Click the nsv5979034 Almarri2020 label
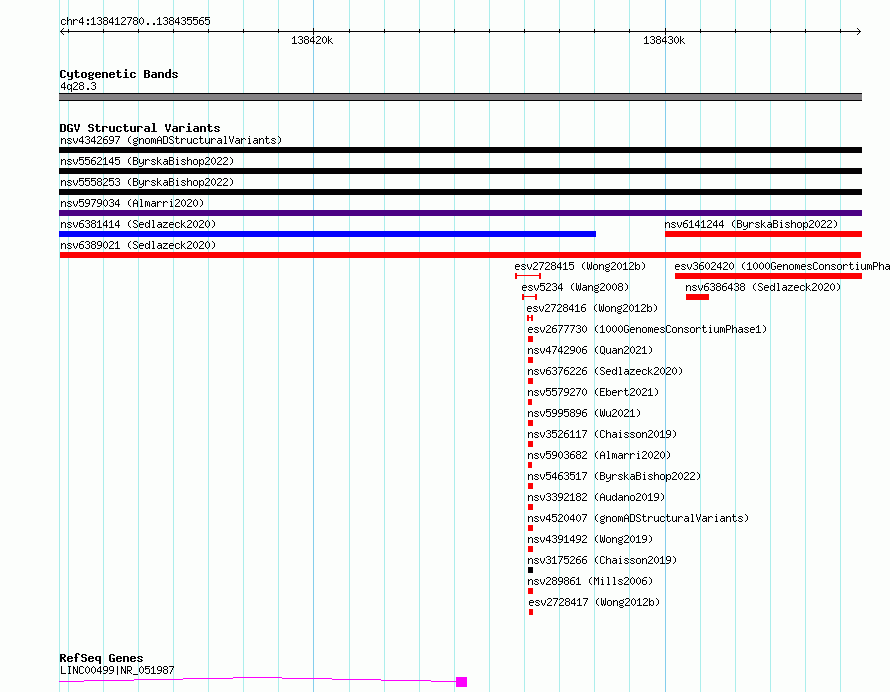Screen dimensions: 890x692 132,203
